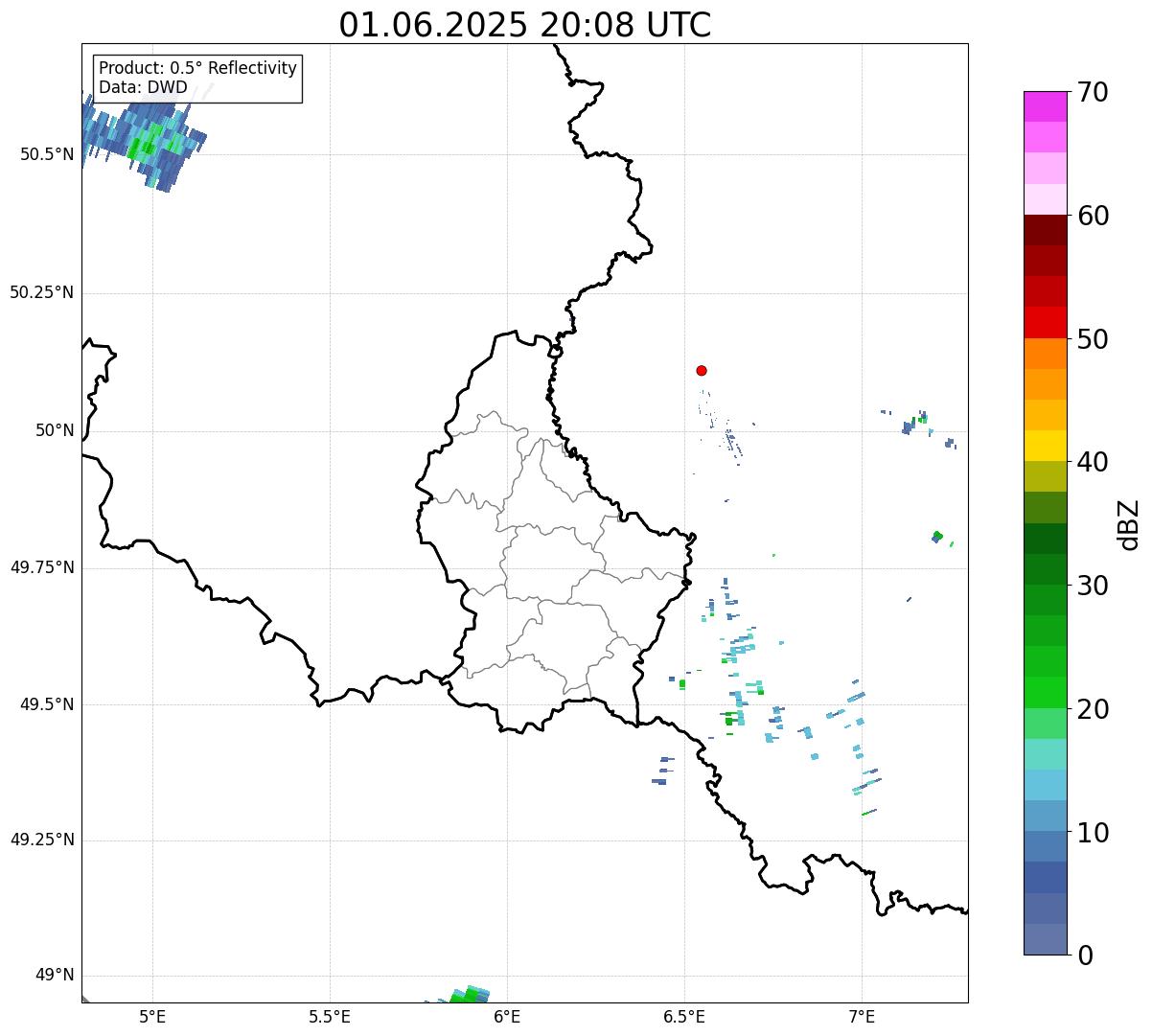Click the 'Data: DWD' legend text
The width and height of the screenshot is (1152, 1036).
143,87
